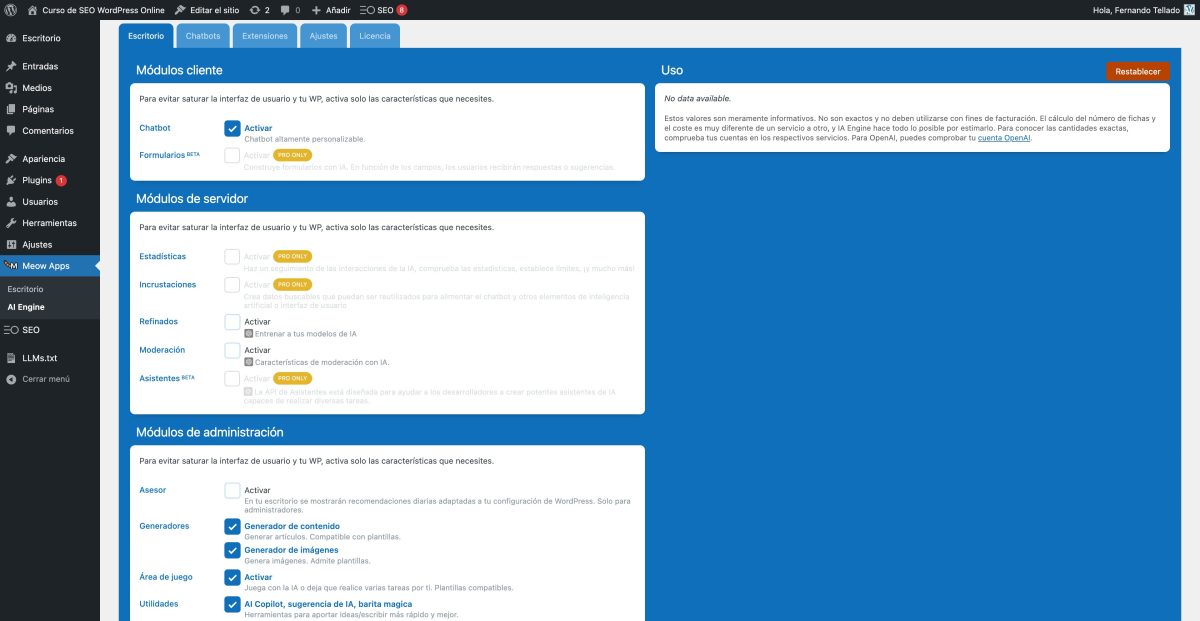
Task: Uncheck Generador de contenido
Action: coord(232,526)
